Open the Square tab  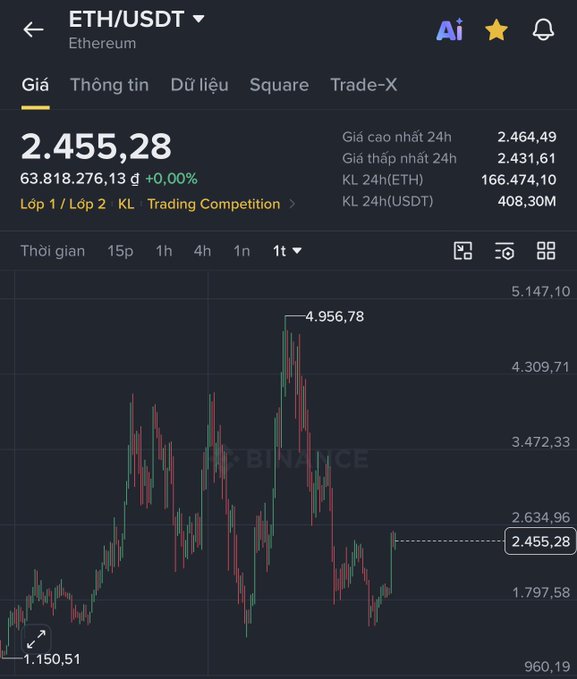coord(279,85)
